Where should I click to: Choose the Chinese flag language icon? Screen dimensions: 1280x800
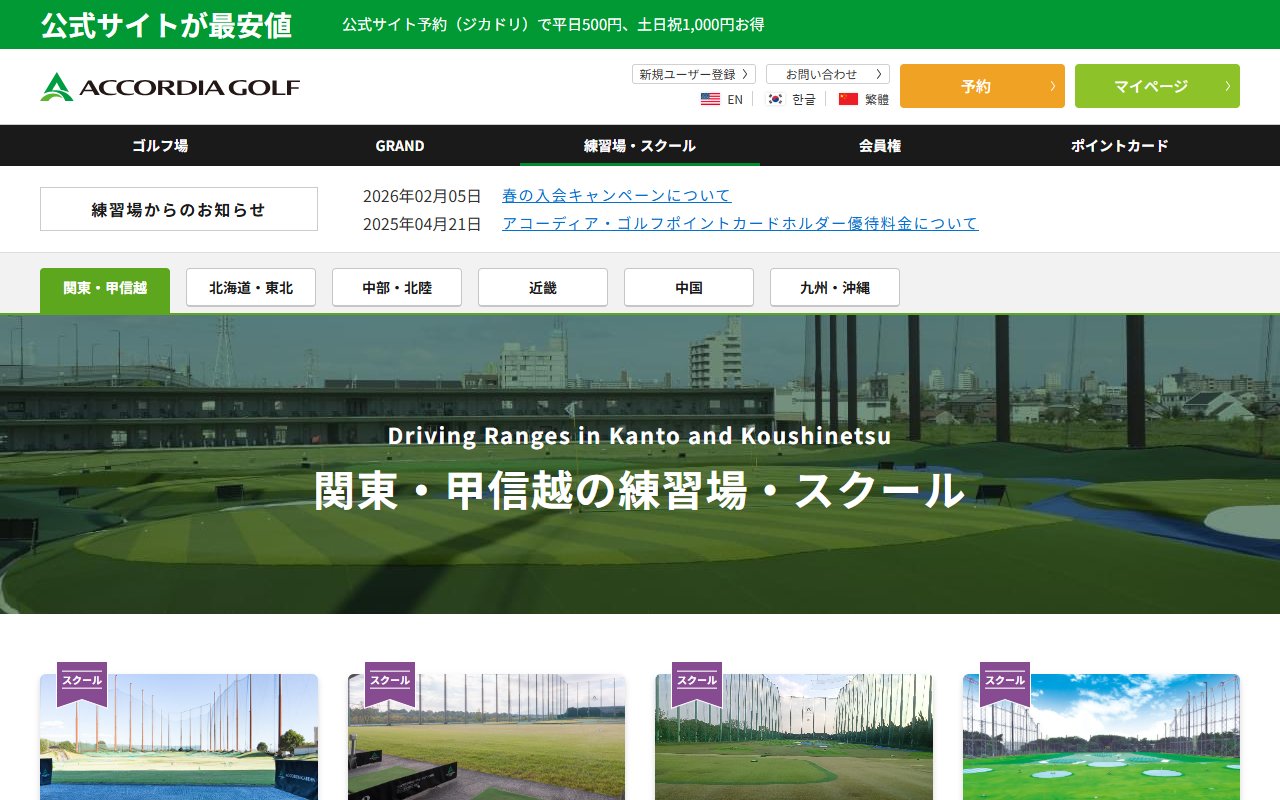849,99
